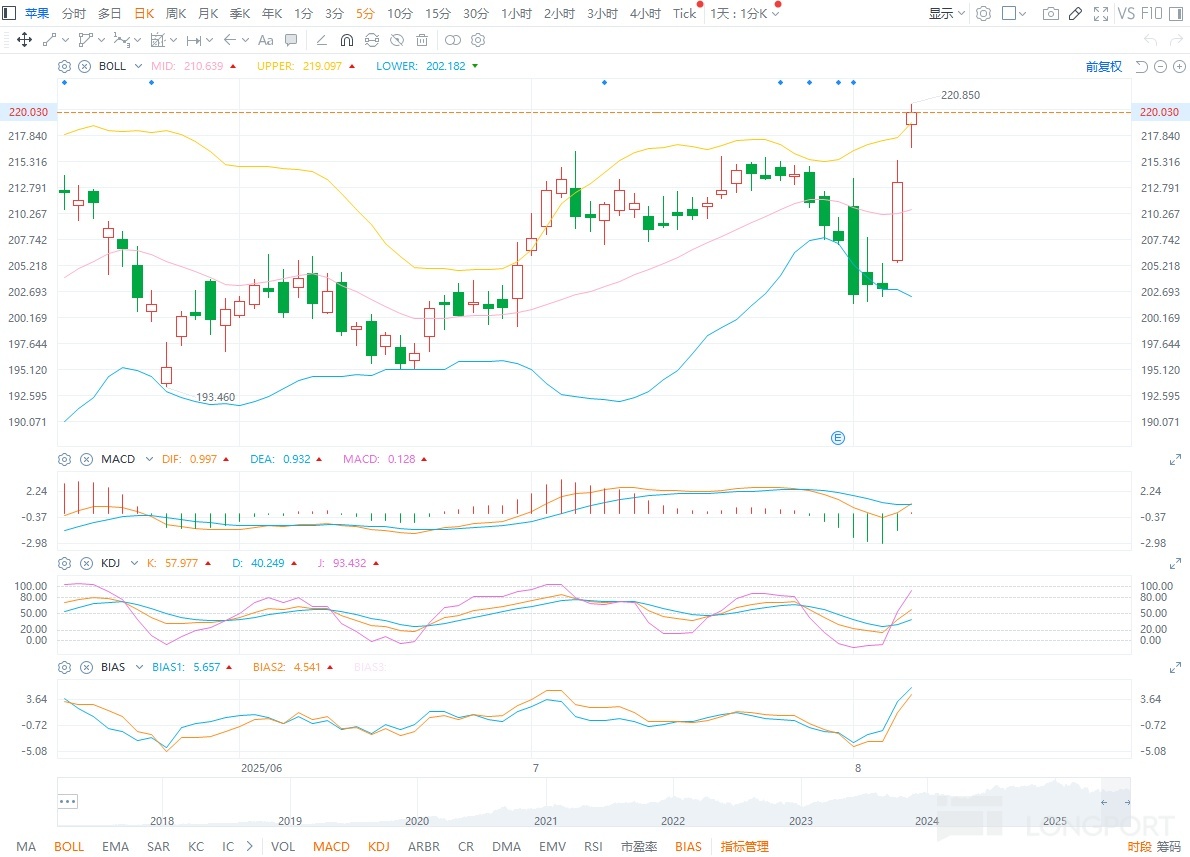
Task: Open 指标管理 indicator management
Action: coord(745,846)
